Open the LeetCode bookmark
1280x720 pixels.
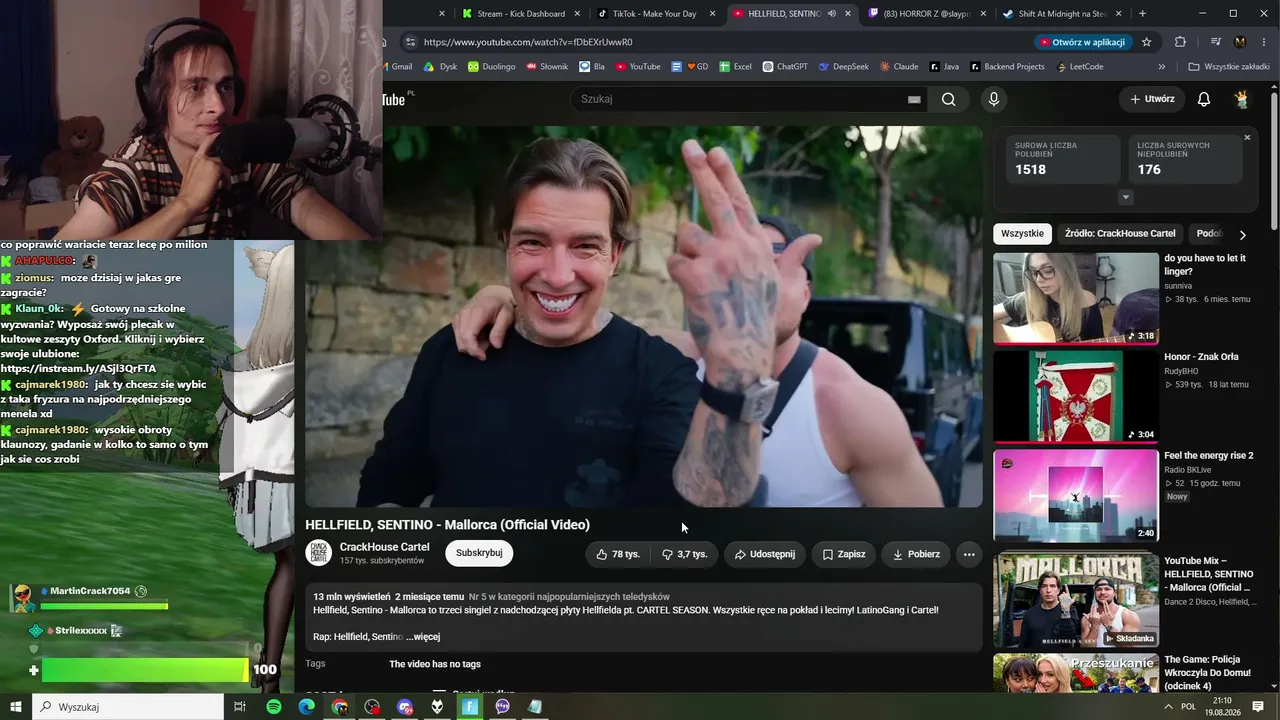(1079, 67)
